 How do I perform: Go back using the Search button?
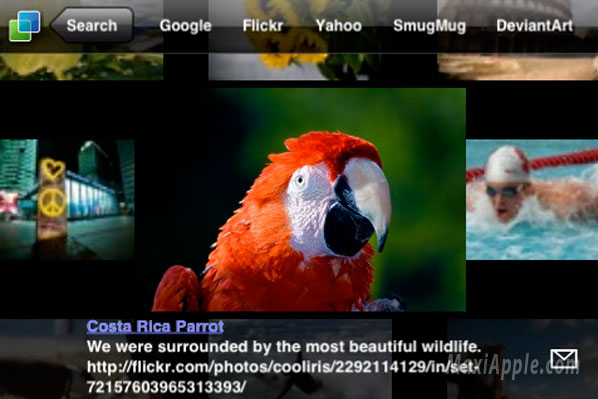point(92,25)
